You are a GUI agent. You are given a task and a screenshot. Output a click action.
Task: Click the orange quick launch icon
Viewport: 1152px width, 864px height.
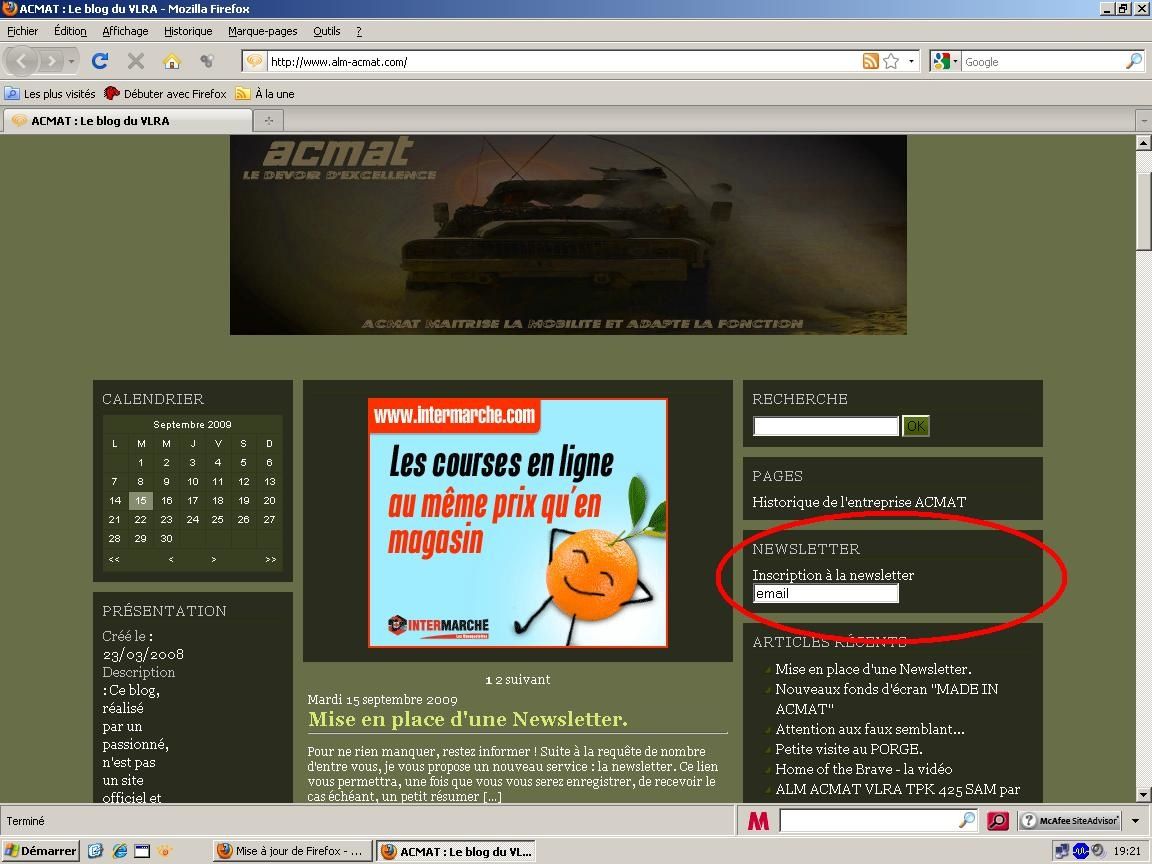click(x=165, y=851)
